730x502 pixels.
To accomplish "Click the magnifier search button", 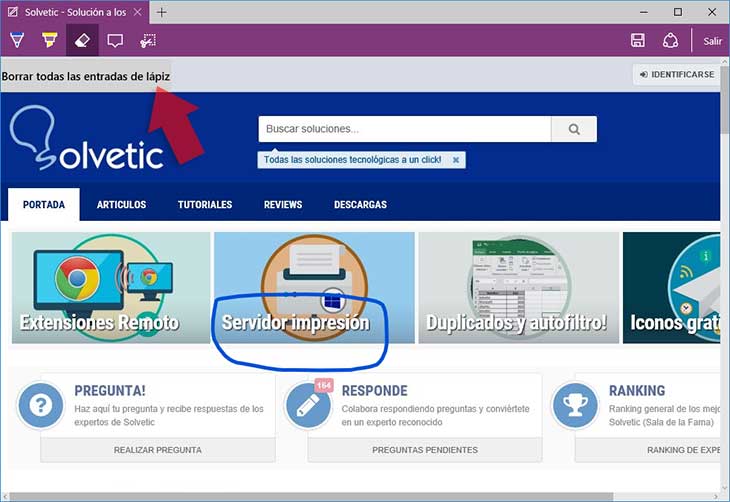I will pos(574,129).
